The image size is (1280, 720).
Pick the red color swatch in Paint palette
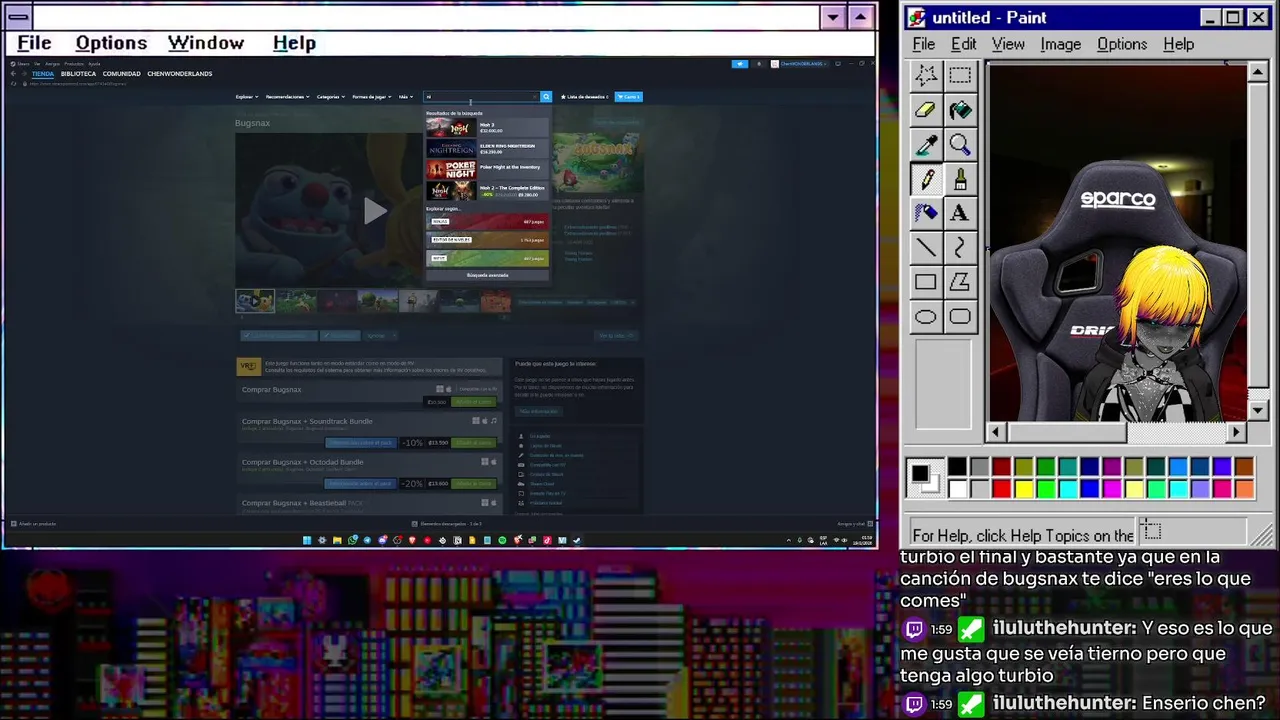(x=1001, y=488)
